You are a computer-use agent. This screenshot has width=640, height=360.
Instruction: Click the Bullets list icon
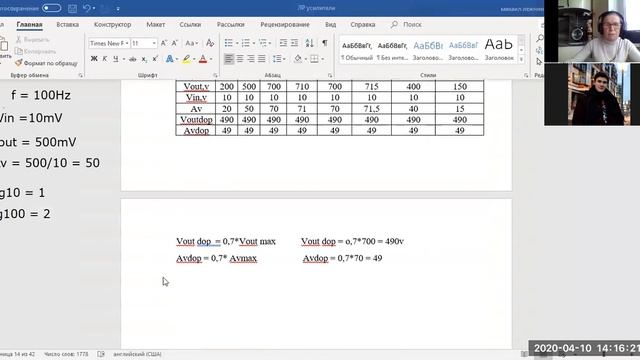click(229, 43)
